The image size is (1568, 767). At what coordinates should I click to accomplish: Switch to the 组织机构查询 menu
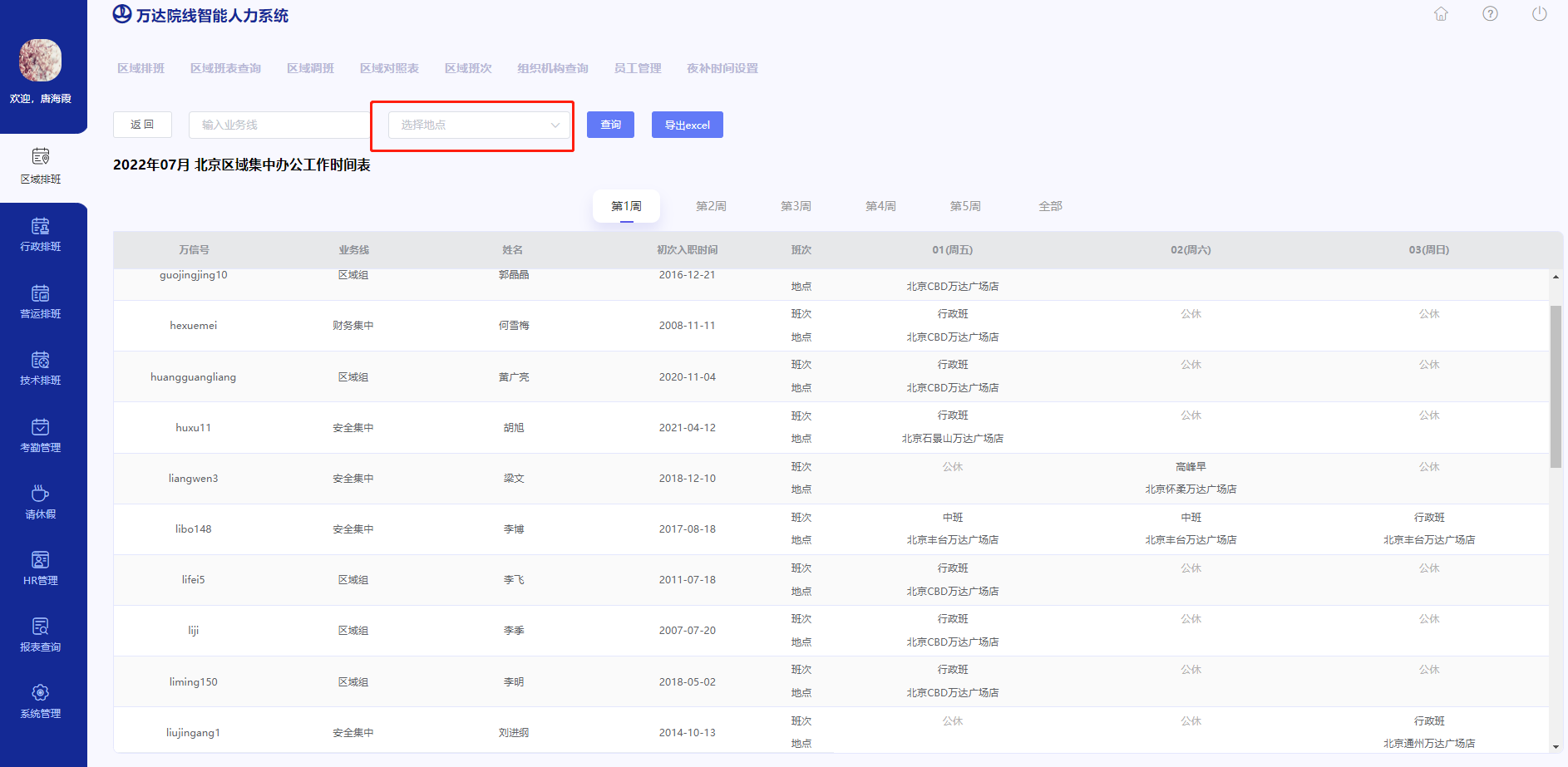553,68
